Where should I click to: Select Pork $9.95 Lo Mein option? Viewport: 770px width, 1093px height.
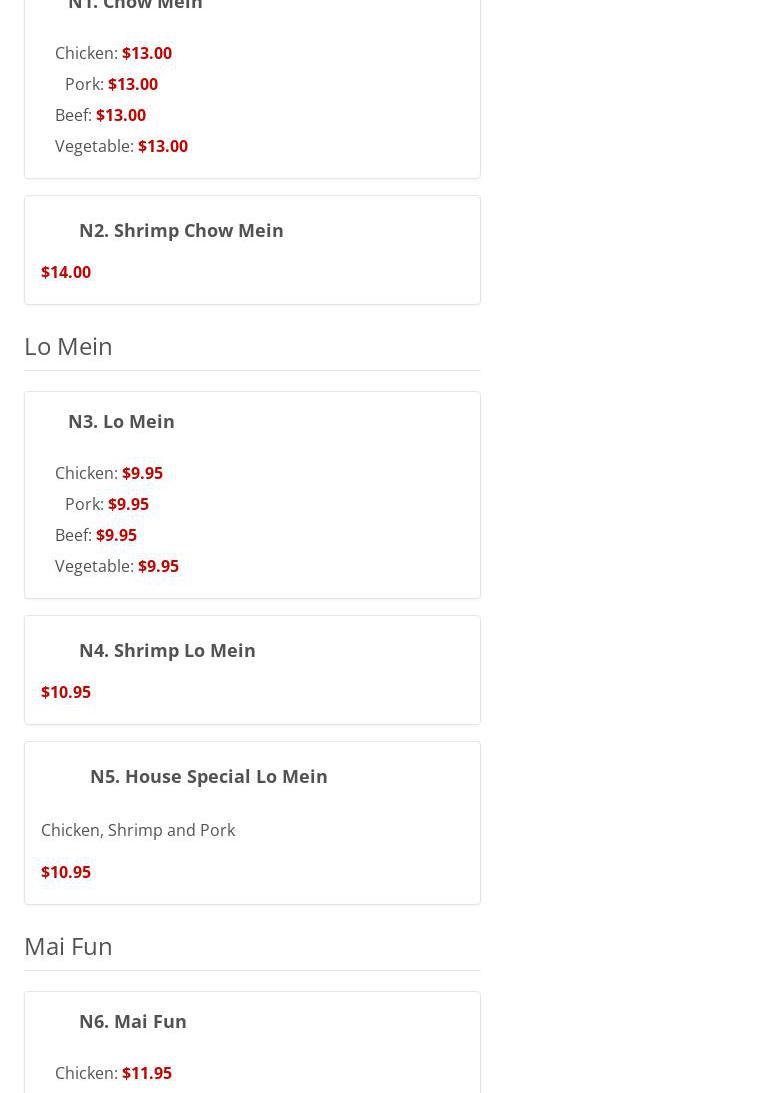(106, 504)
